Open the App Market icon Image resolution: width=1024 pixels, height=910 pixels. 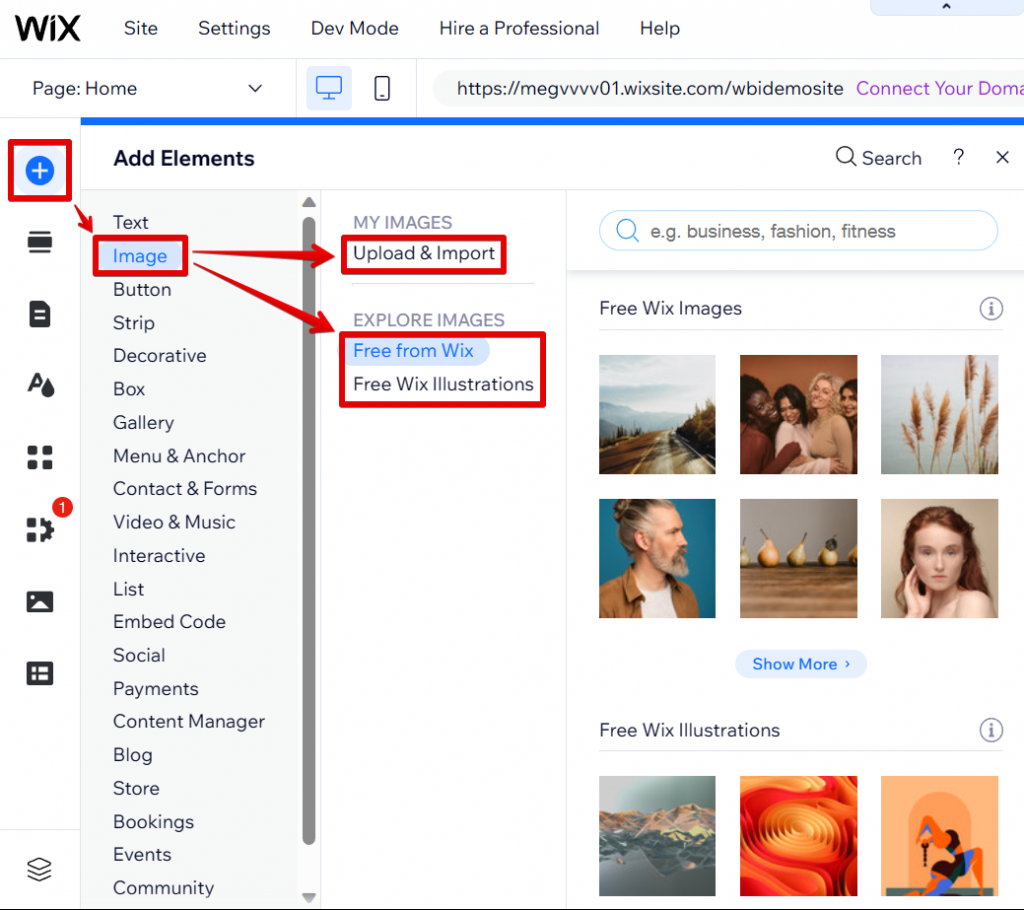pyautogui.click(x=39, y=530)
